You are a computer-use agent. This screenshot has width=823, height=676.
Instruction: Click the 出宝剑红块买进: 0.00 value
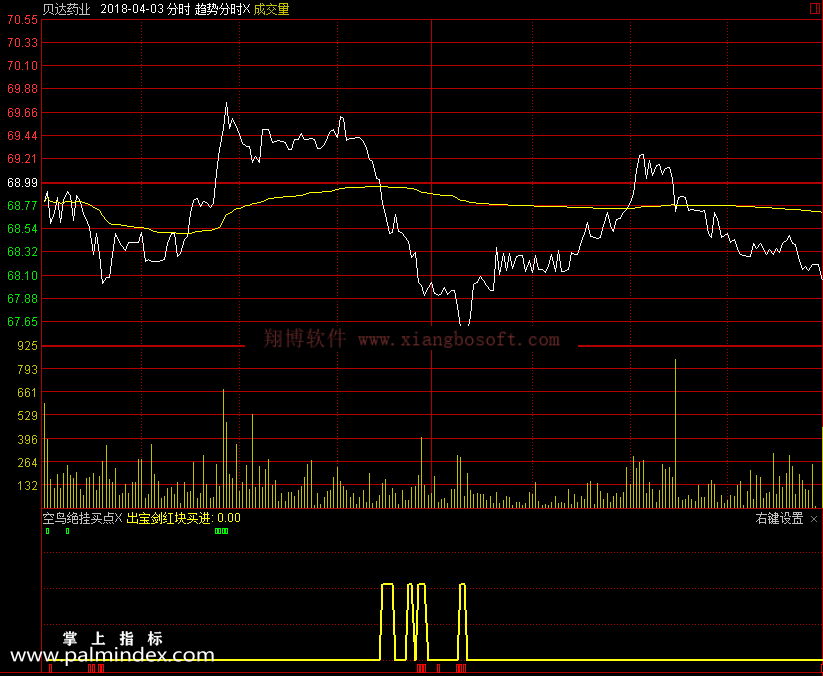(x=184, y=519)
